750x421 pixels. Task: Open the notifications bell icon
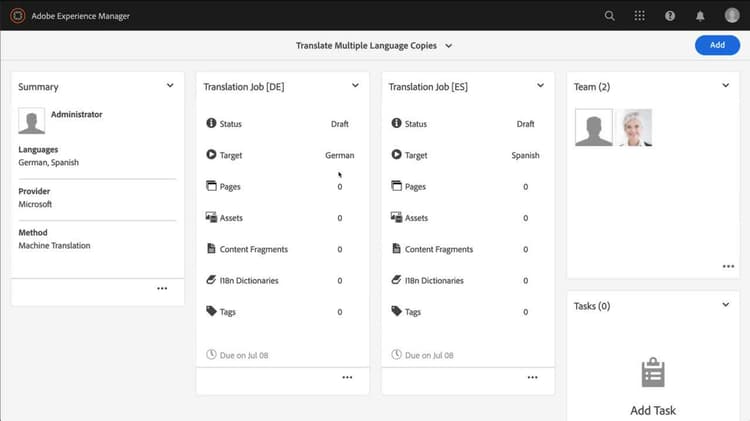pos(700,16)
